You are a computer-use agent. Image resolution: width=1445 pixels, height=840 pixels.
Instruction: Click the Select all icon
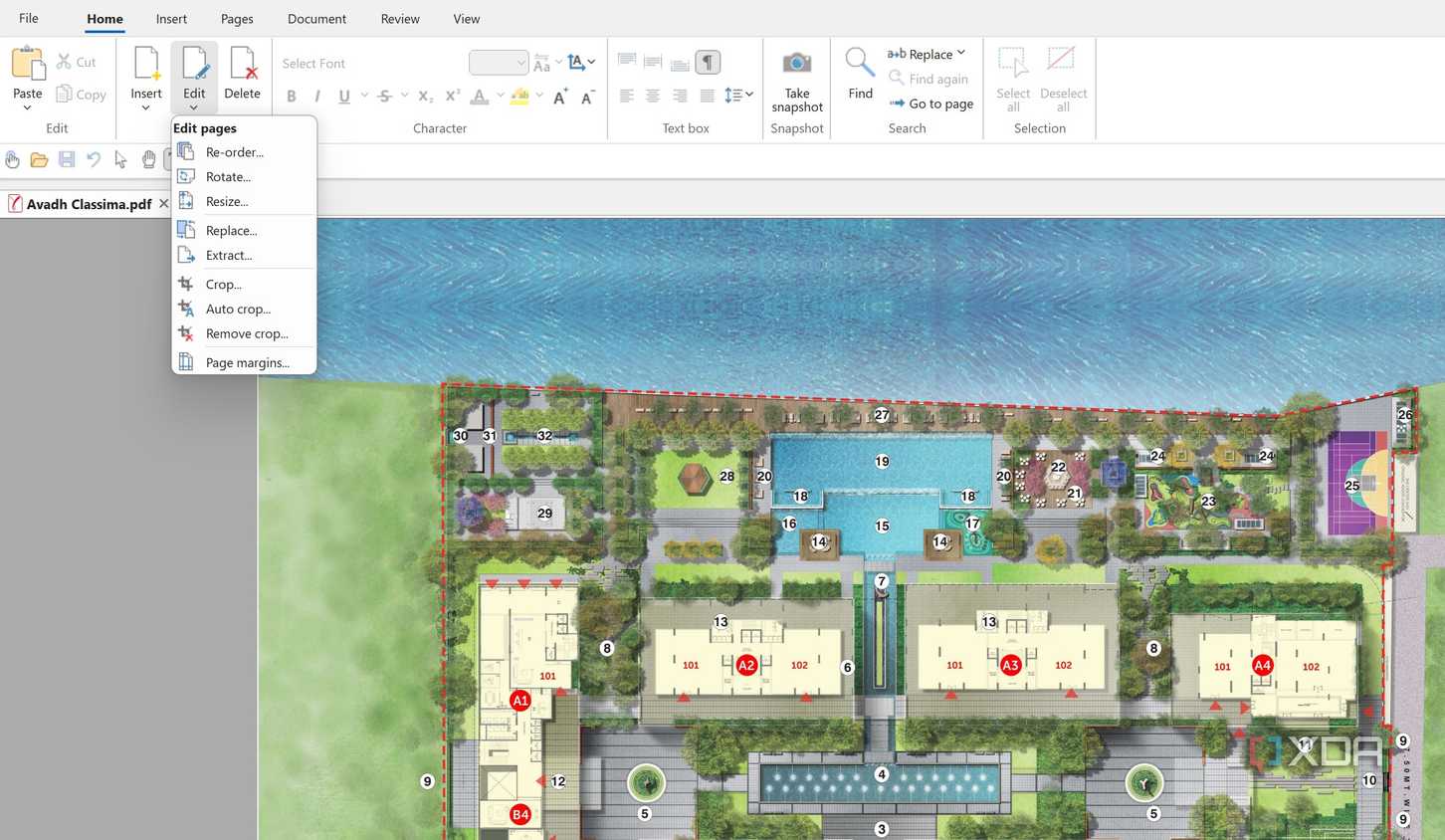click(x=1013, y=62)
